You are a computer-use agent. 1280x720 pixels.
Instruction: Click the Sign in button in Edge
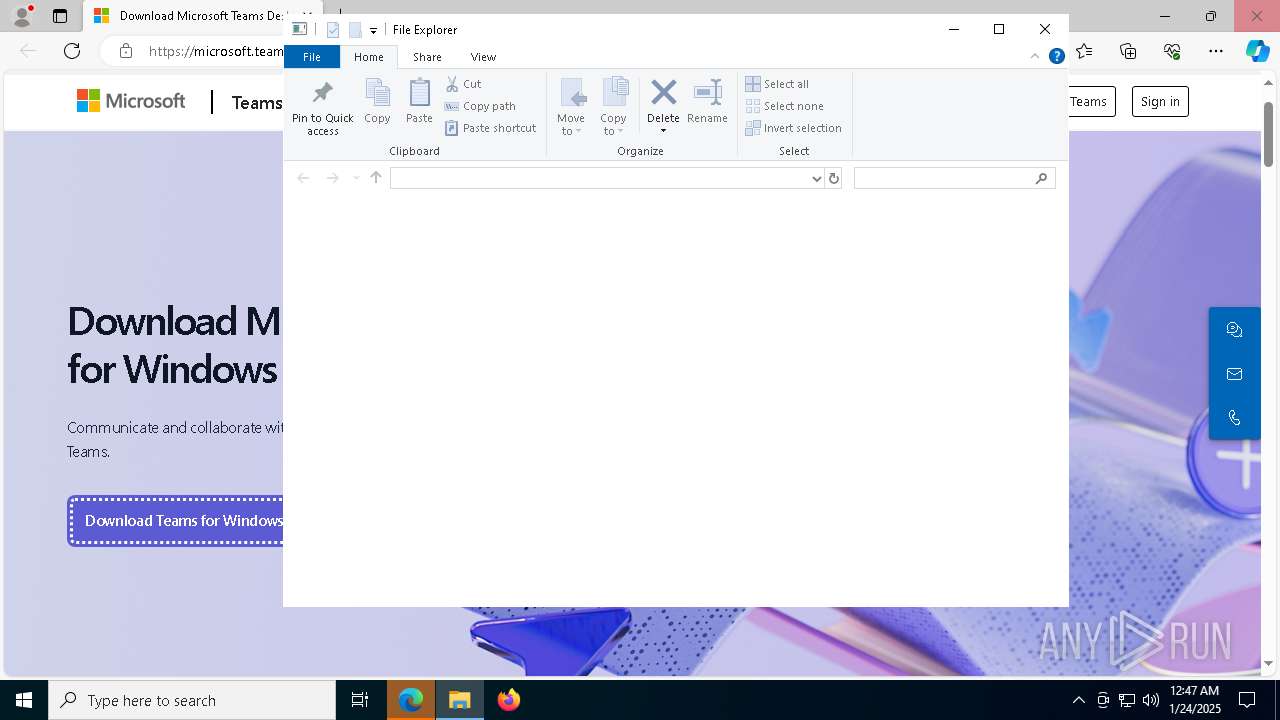tap(1160, 101)
